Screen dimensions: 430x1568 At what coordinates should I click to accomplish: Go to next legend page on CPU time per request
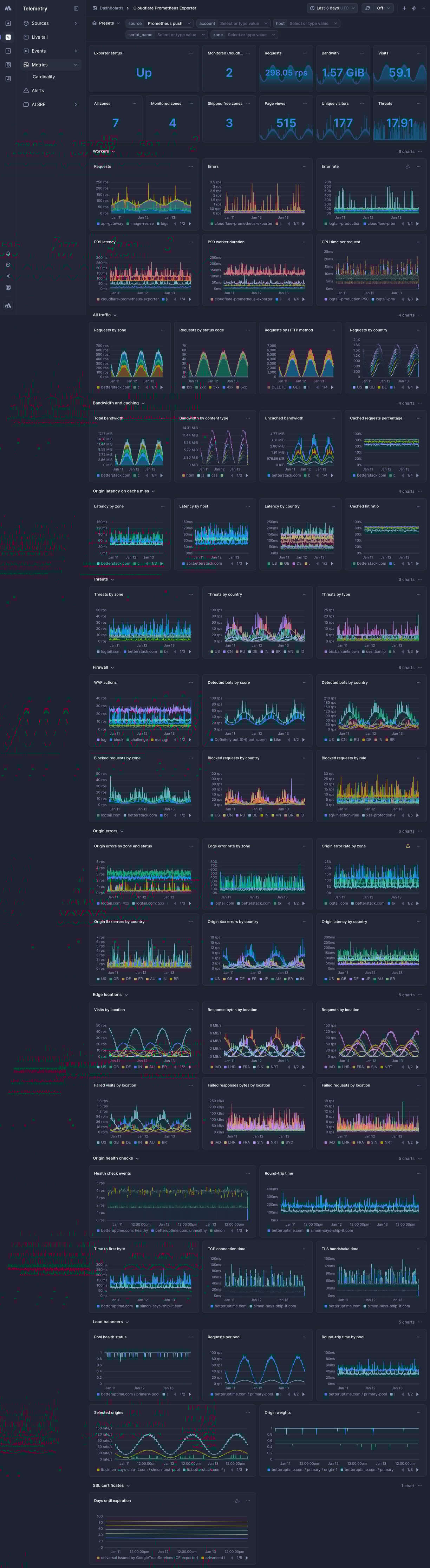(418, 299)
